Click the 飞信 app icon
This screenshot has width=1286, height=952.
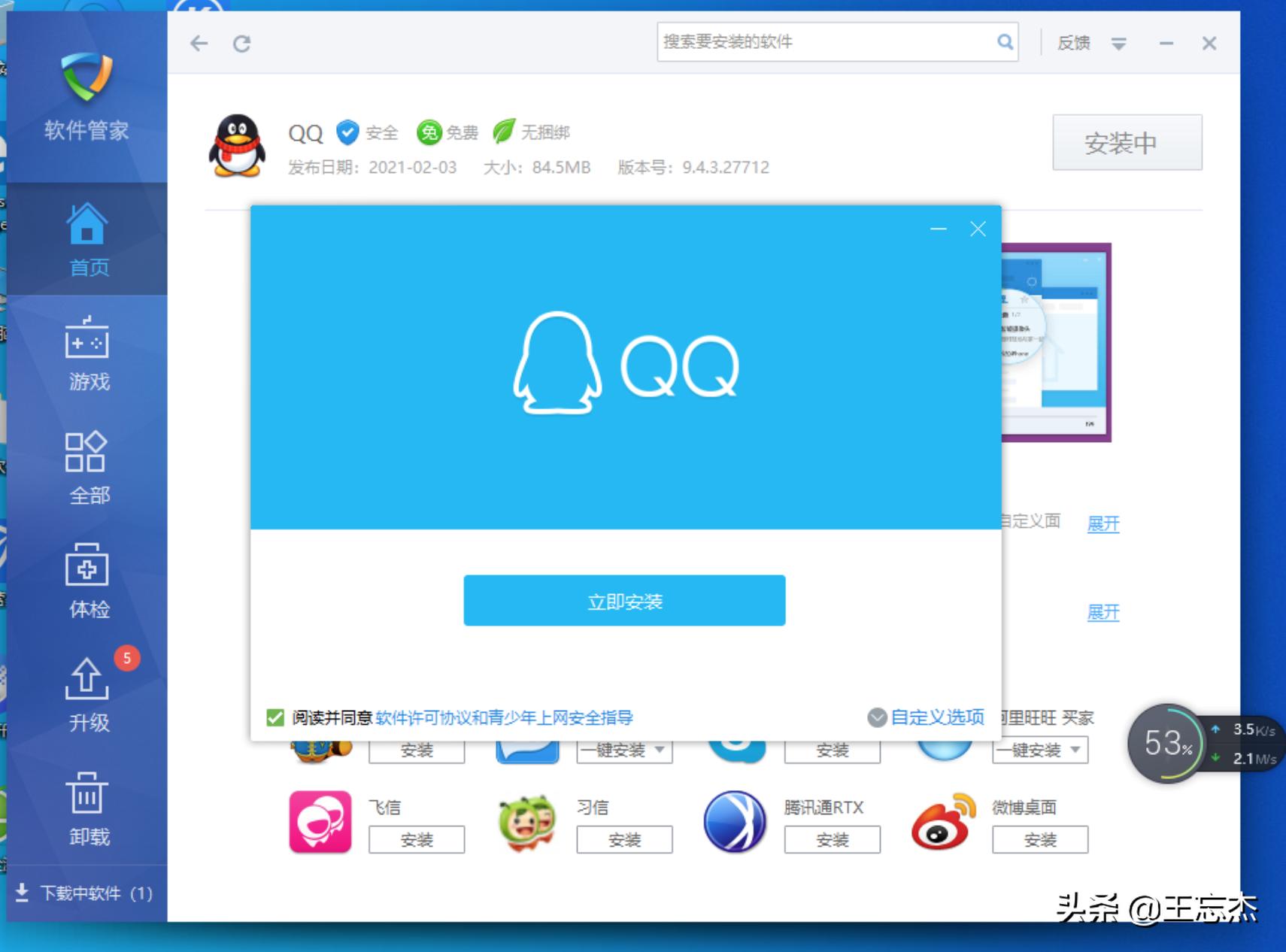[x=320, y=823]
